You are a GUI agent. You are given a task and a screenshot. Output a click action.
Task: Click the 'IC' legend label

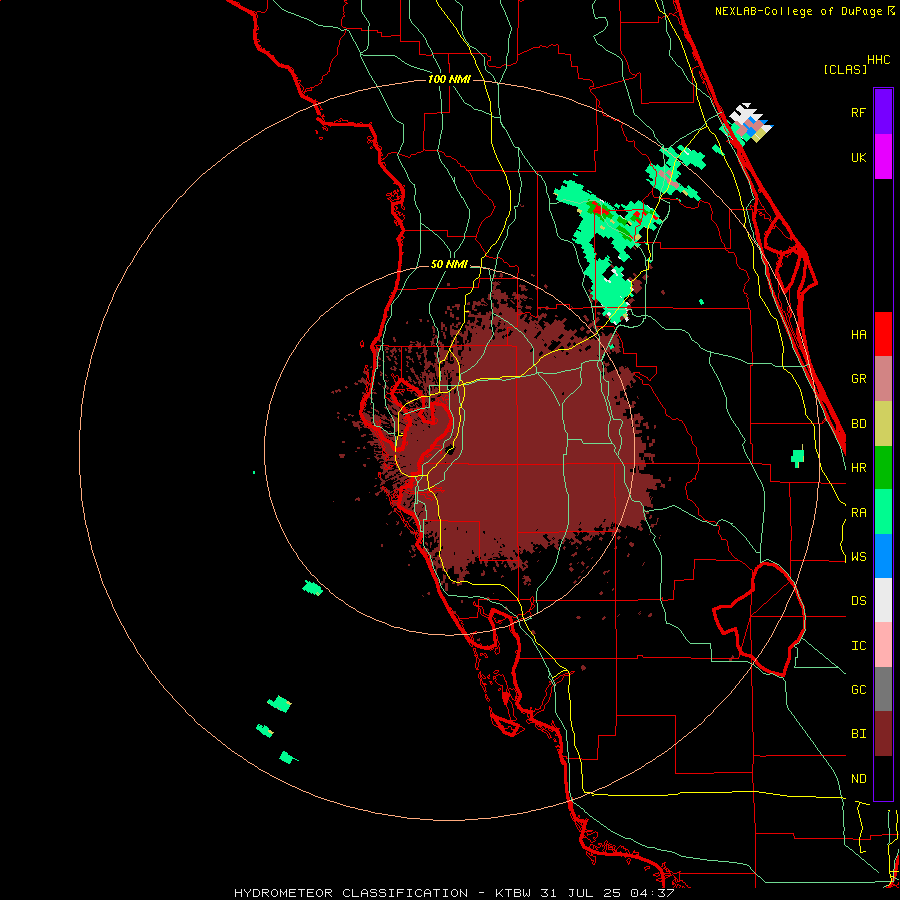tap(858, 646)
